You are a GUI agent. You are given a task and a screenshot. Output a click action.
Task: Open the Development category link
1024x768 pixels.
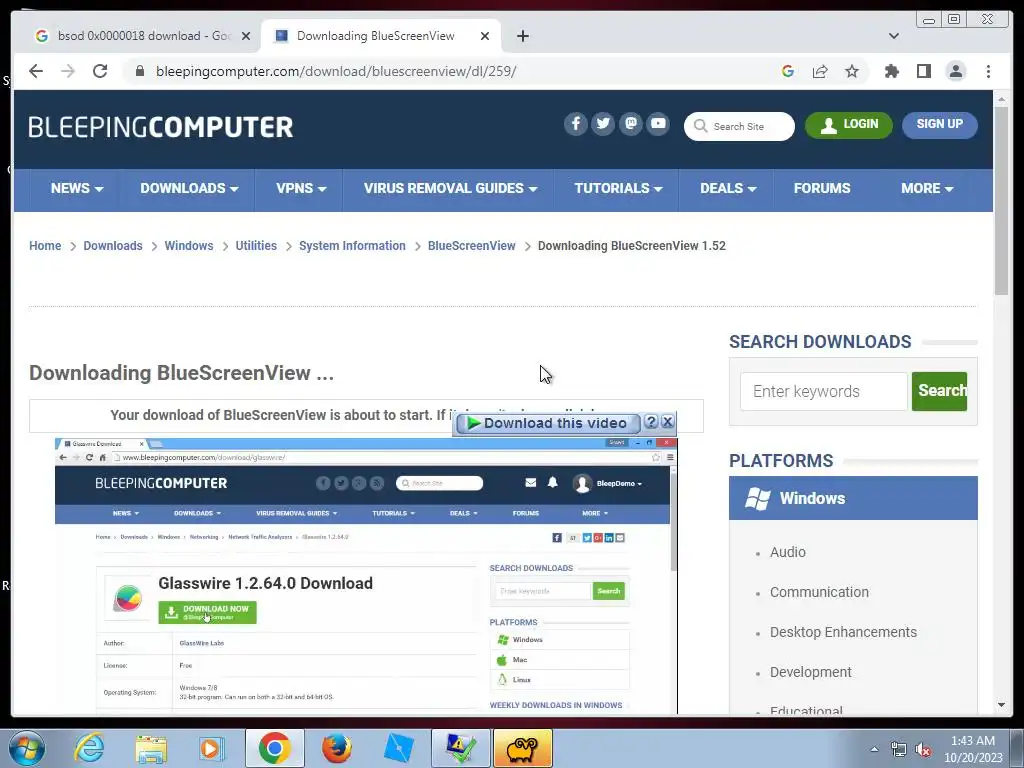coord(810,672)
